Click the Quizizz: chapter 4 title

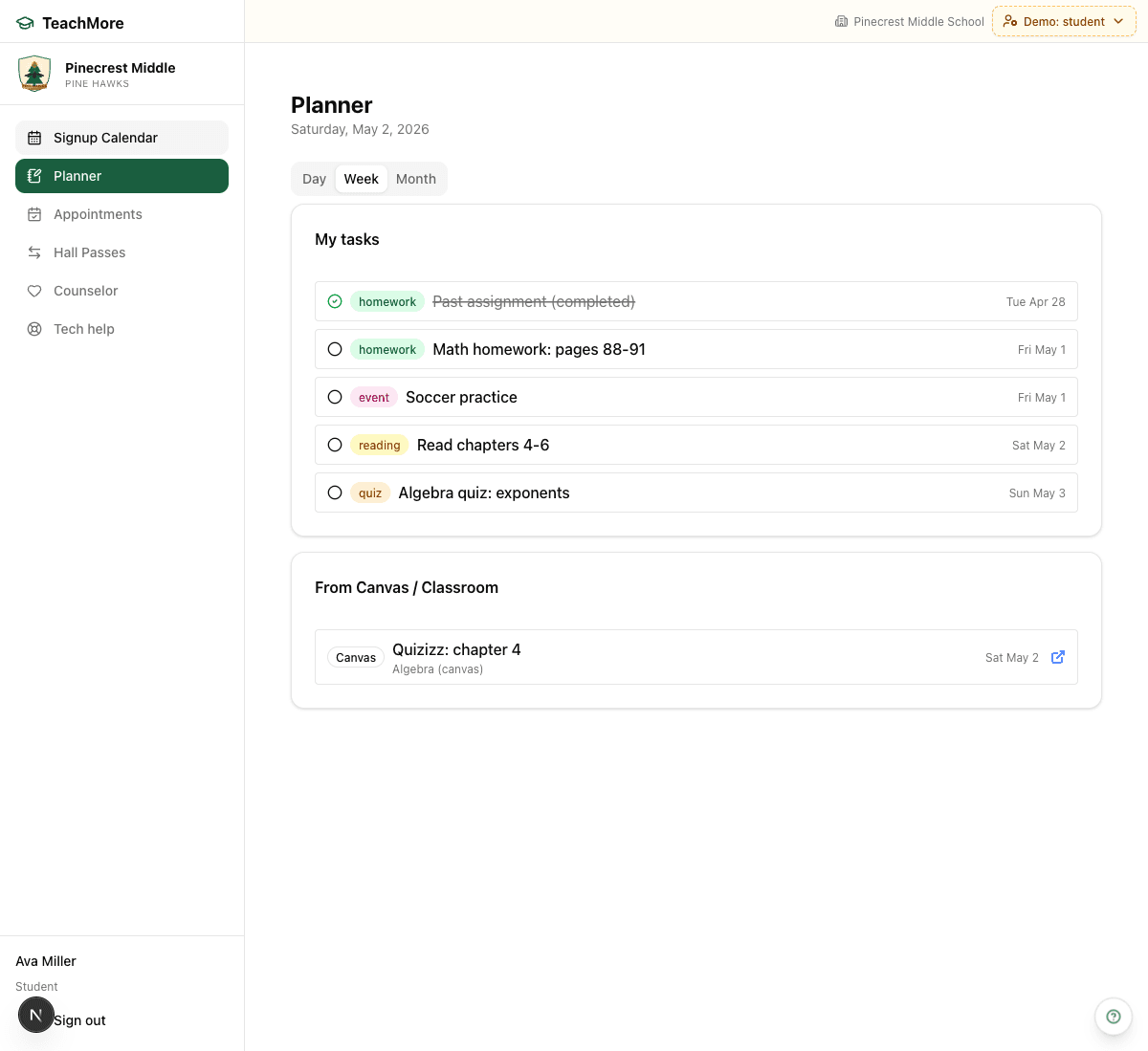pyautogui.click(x=456, y=649)
